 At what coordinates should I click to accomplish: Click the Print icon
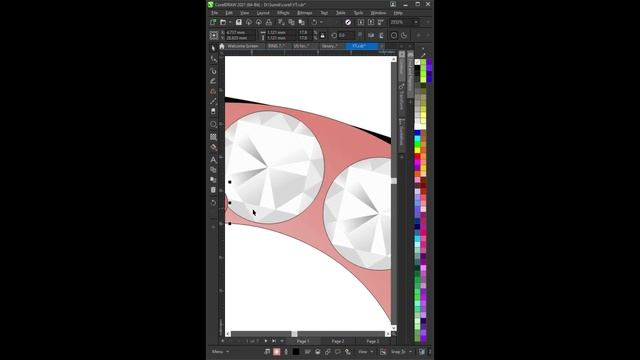(269, 22)
